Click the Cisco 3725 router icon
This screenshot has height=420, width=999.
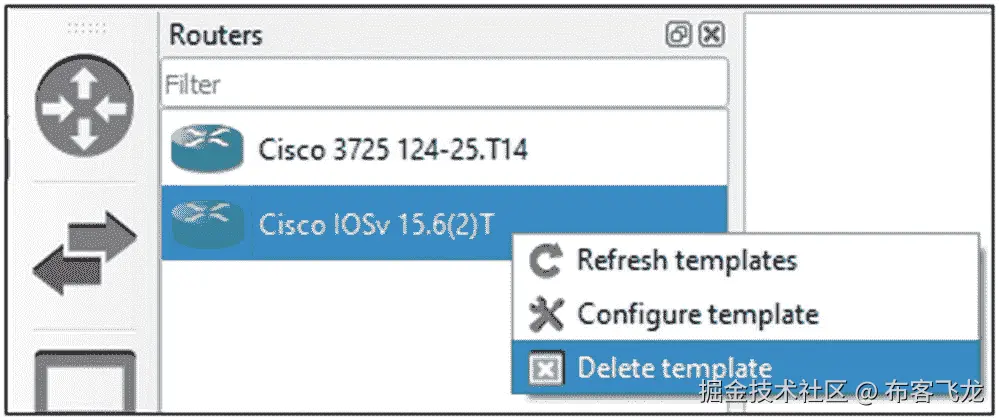207,150
